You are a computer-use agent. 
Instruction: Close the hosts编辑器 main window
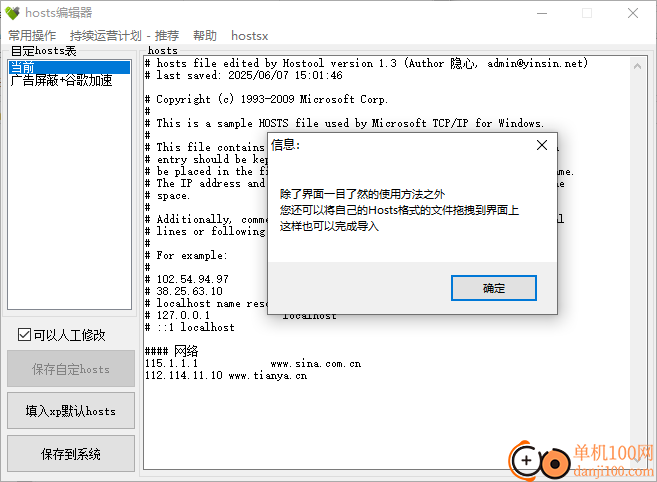(x=633, y=13)
